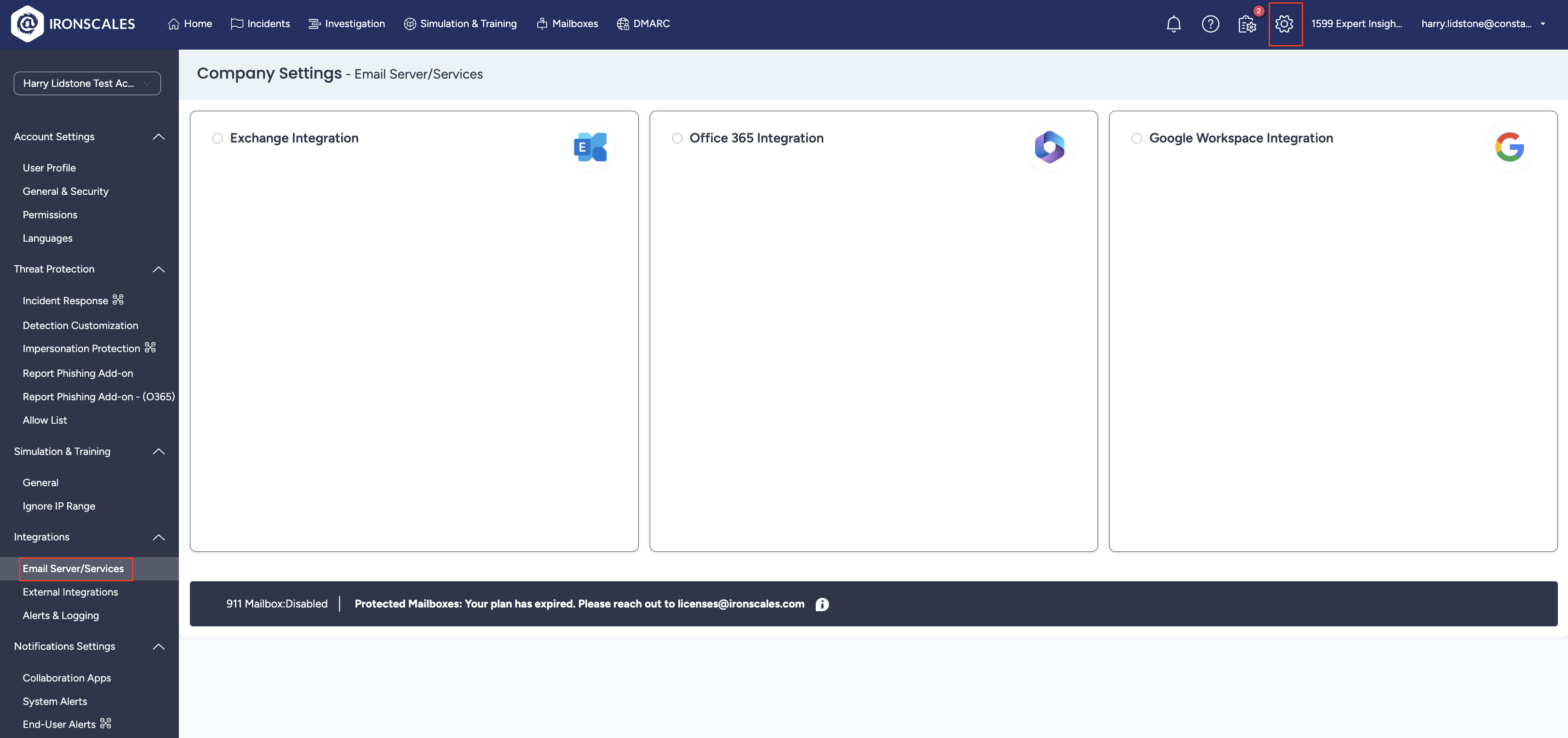Click the notifications bell icon
The width and height of the screenshot is (1568, 738).
point(1173,24)
